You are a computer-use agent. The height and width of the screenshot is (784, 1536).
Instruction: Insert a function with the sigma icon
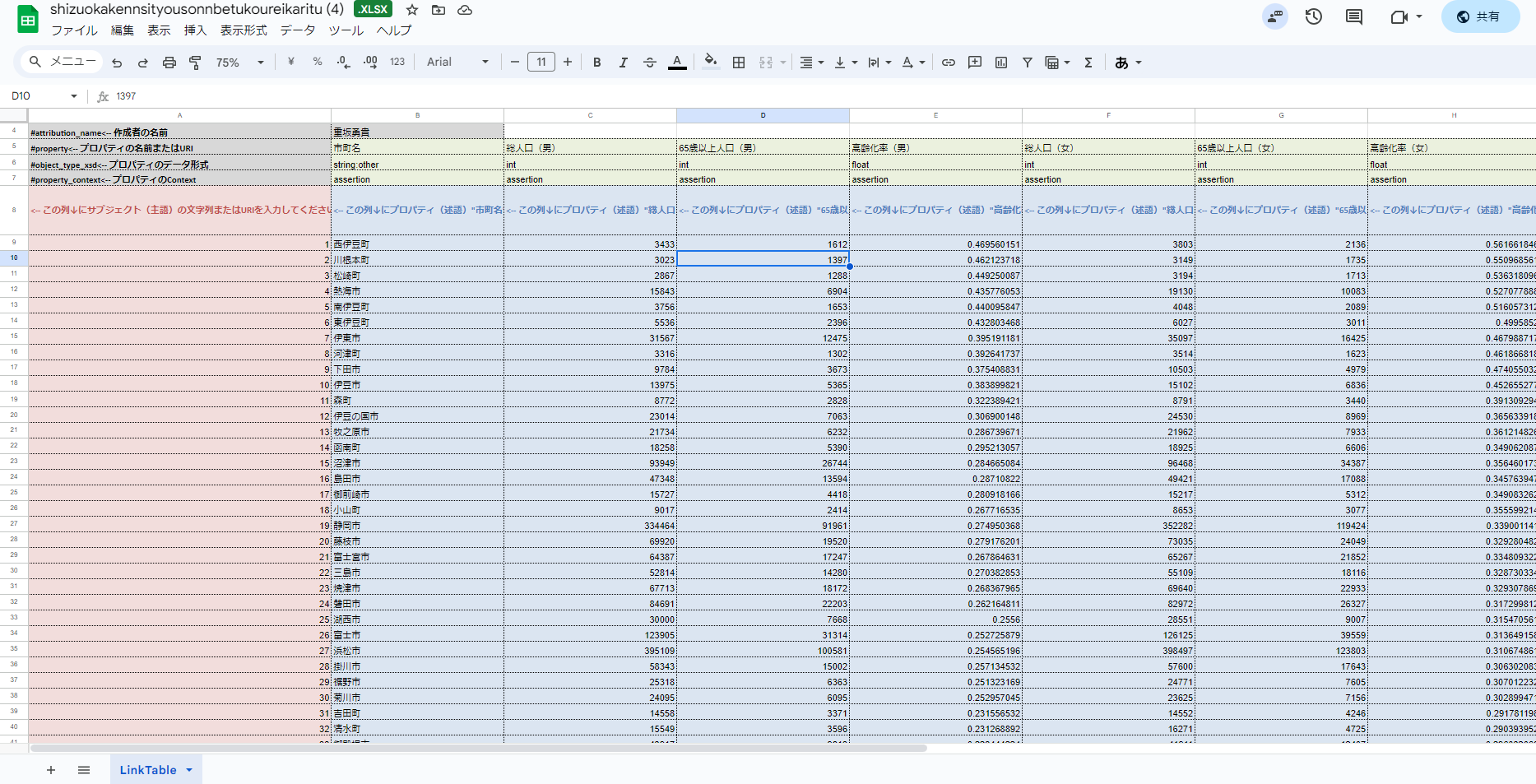click(x=1088, y=63)
